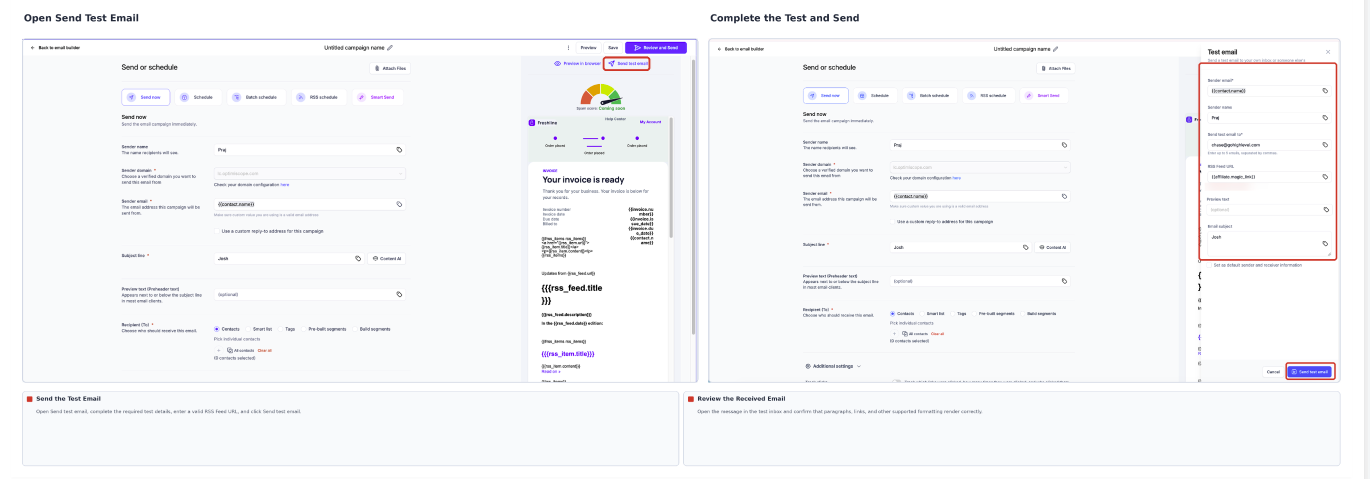Click email preview scrollbar in left screenshot
The height and width of the screenshot is (479, 1370).
click(672, 177)
